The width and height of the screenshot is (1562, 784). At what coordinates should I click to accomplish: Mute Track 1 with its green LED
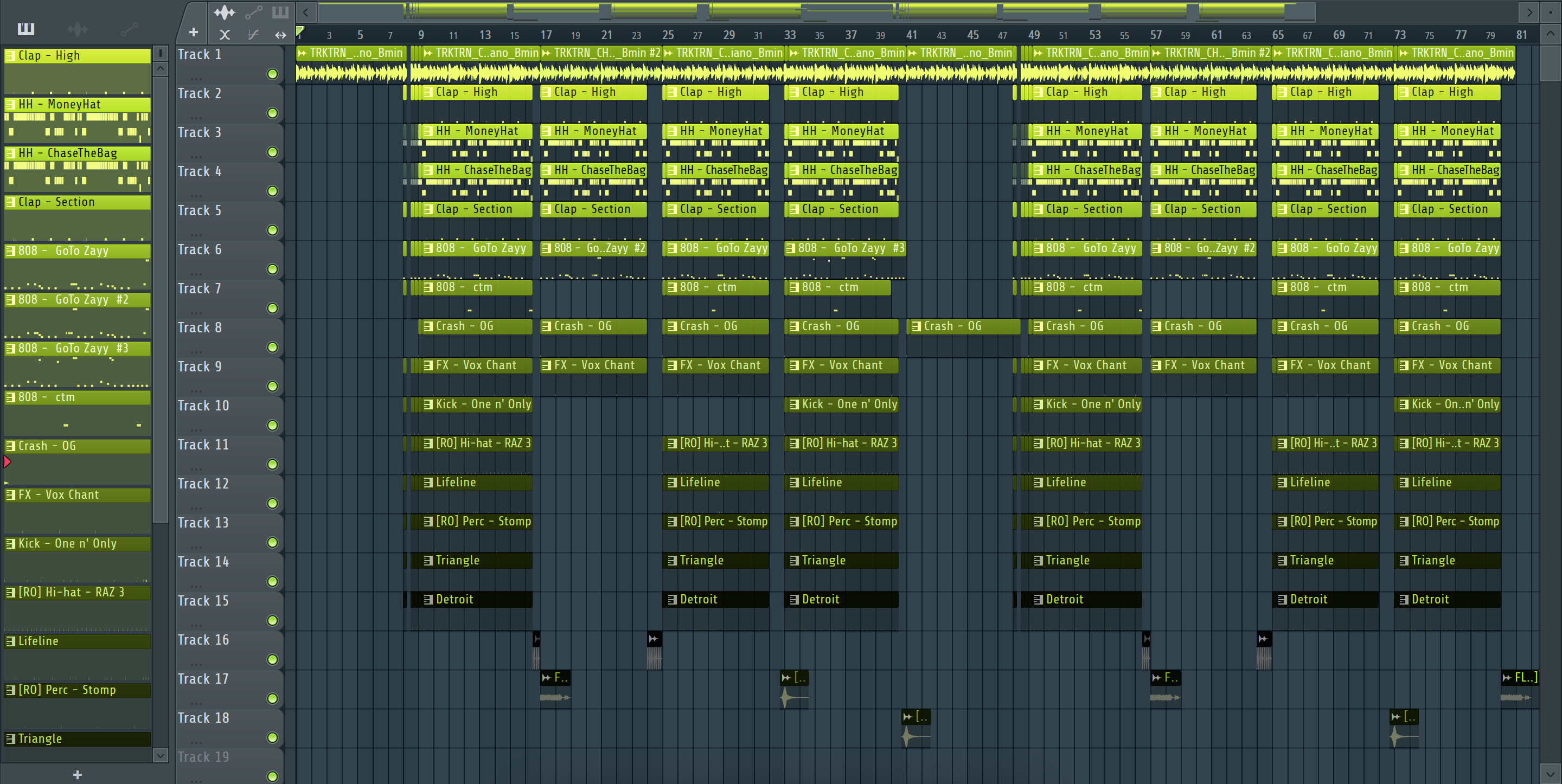coord(272,74)
